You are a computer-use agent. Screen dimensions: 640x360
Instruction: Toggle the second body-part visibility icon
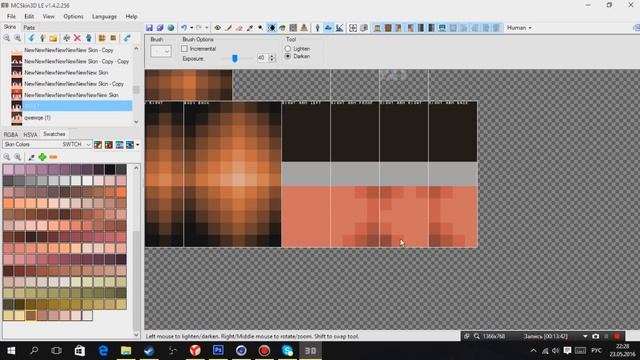[388, 28]
